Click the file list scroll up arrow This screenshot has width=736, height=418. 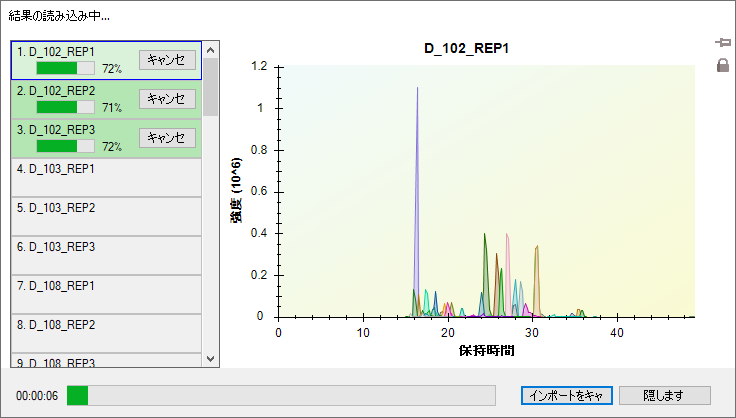(210, 50)
